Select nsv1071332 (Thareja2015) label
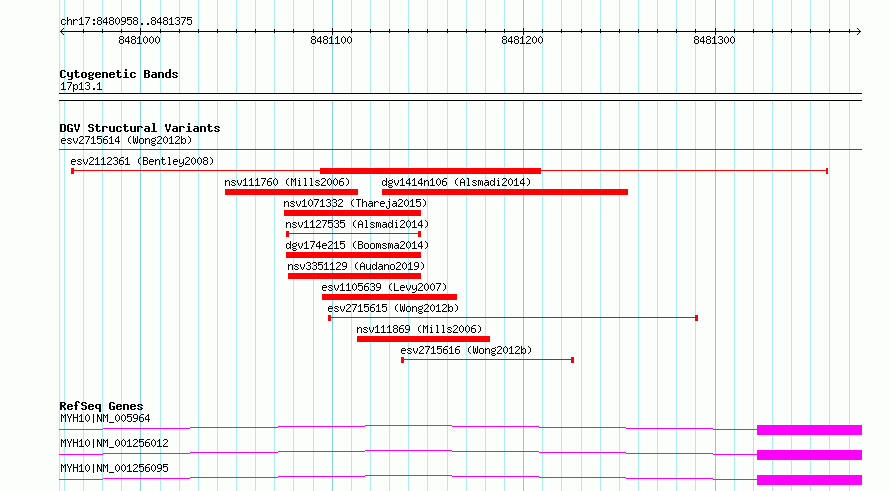 coord(355,203)
